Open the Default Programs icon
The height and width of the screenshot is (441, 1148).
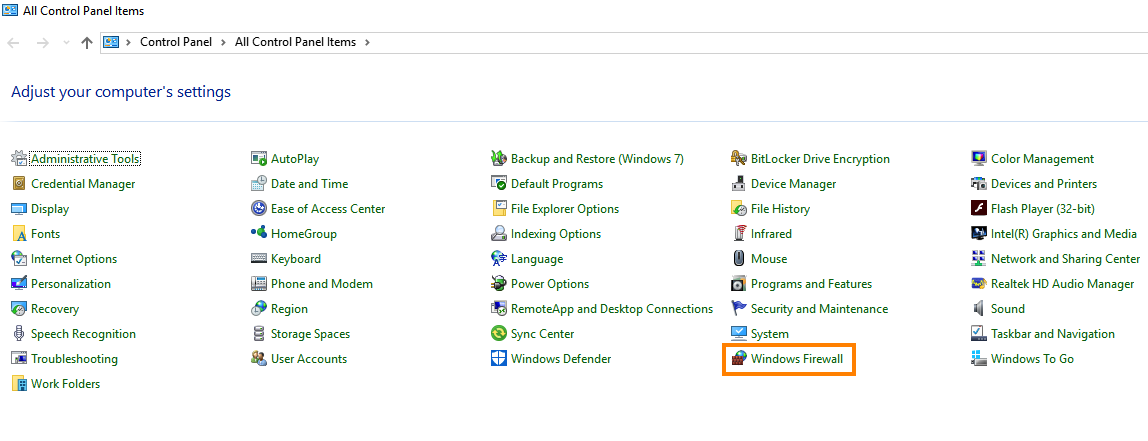tap(499, 184)
